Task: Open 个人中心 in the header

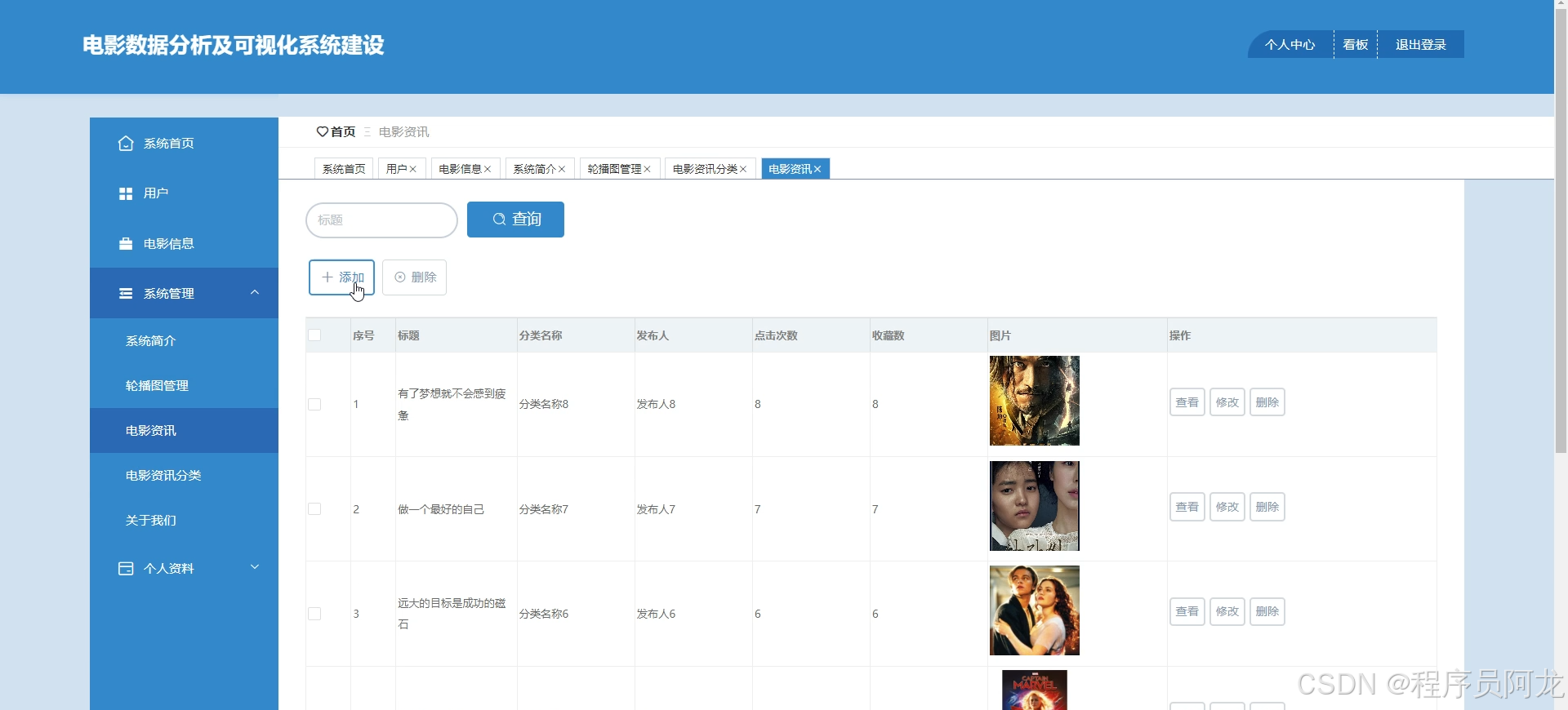Action: point(1290,45)
